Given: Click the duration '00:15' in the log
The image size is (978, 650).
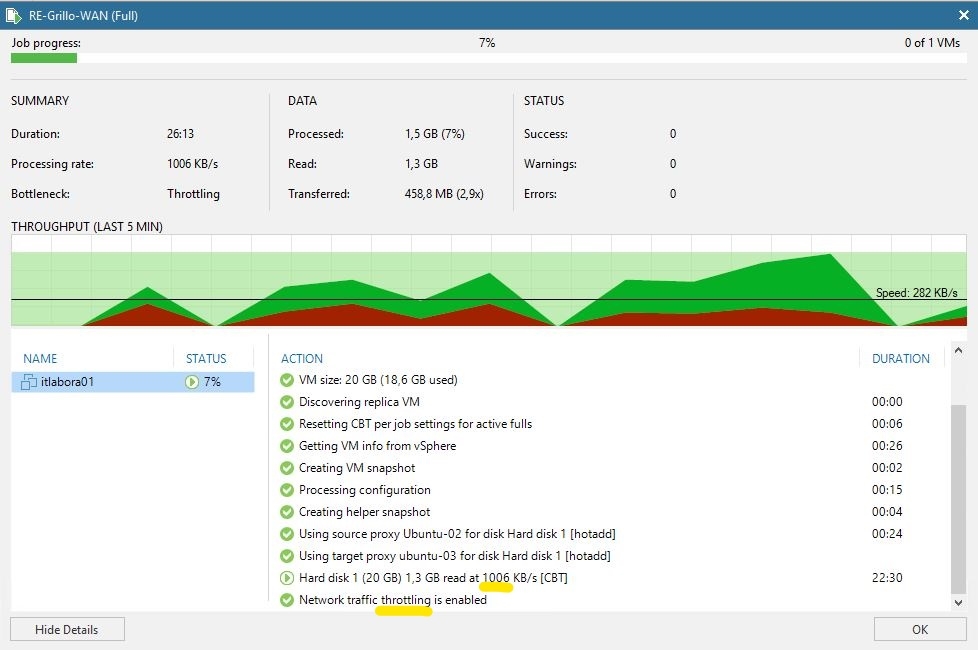Looking at the screenshot, I should 887,490.
